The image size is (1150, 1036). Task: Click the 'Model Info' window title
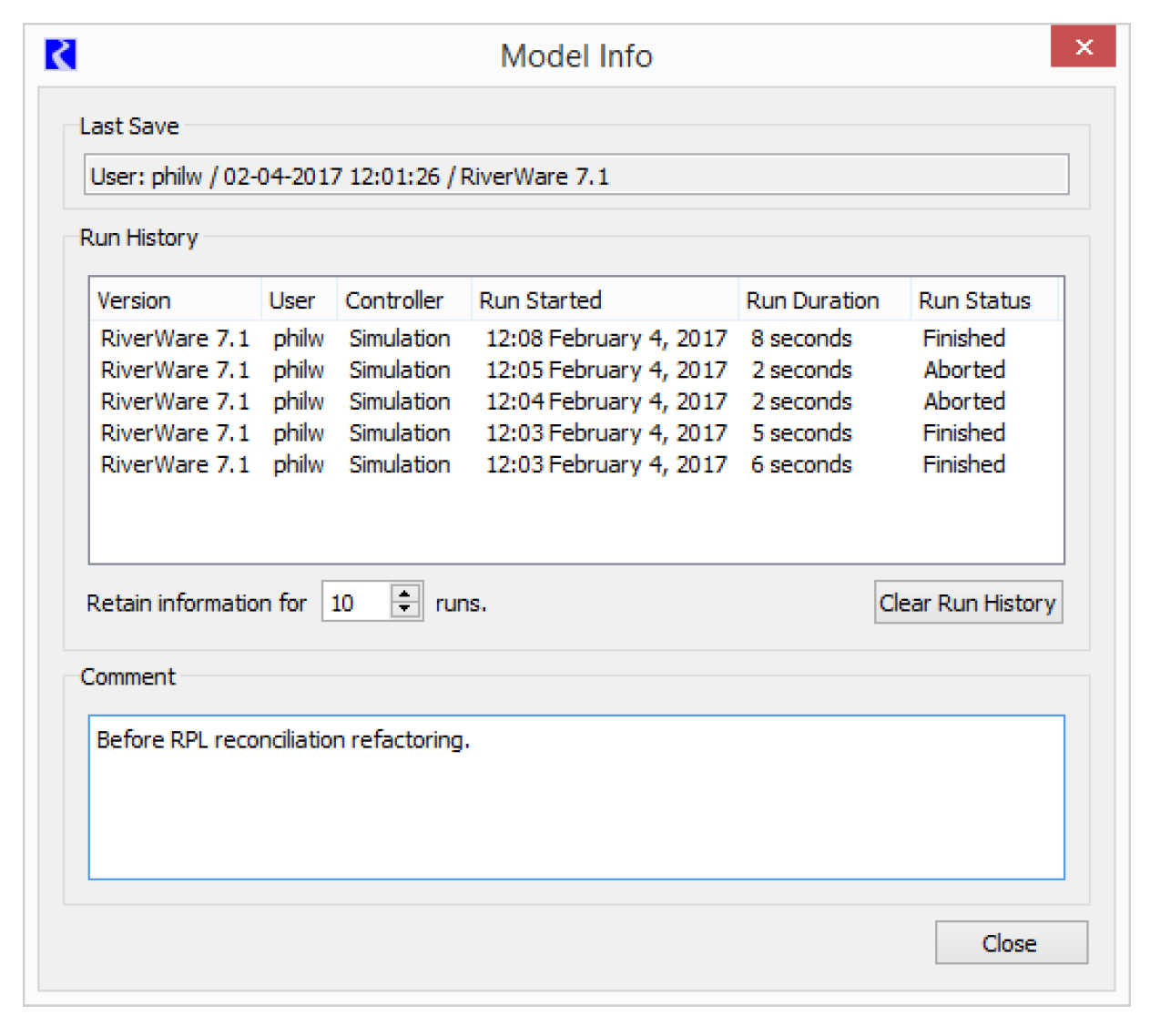pos(576,56)
